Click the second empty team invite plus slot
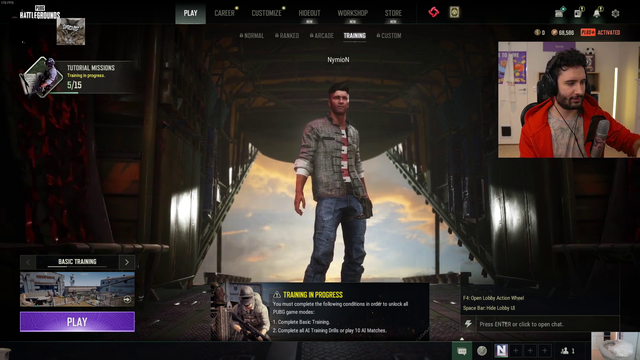The width and height of the screenshot is (640, 360). pyautogui.click(x=530, y=351)
